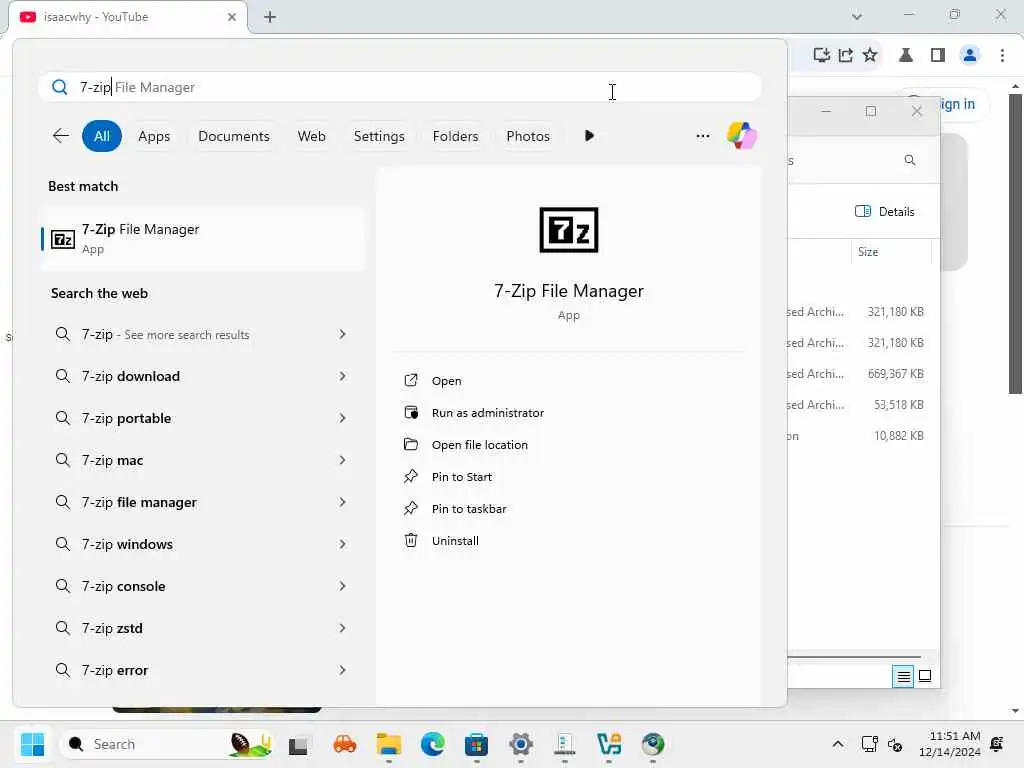Expand the "7-zip portable" suggestion chevron
The height and width of the screenshot is (768, 1024).
coord(342,418)
